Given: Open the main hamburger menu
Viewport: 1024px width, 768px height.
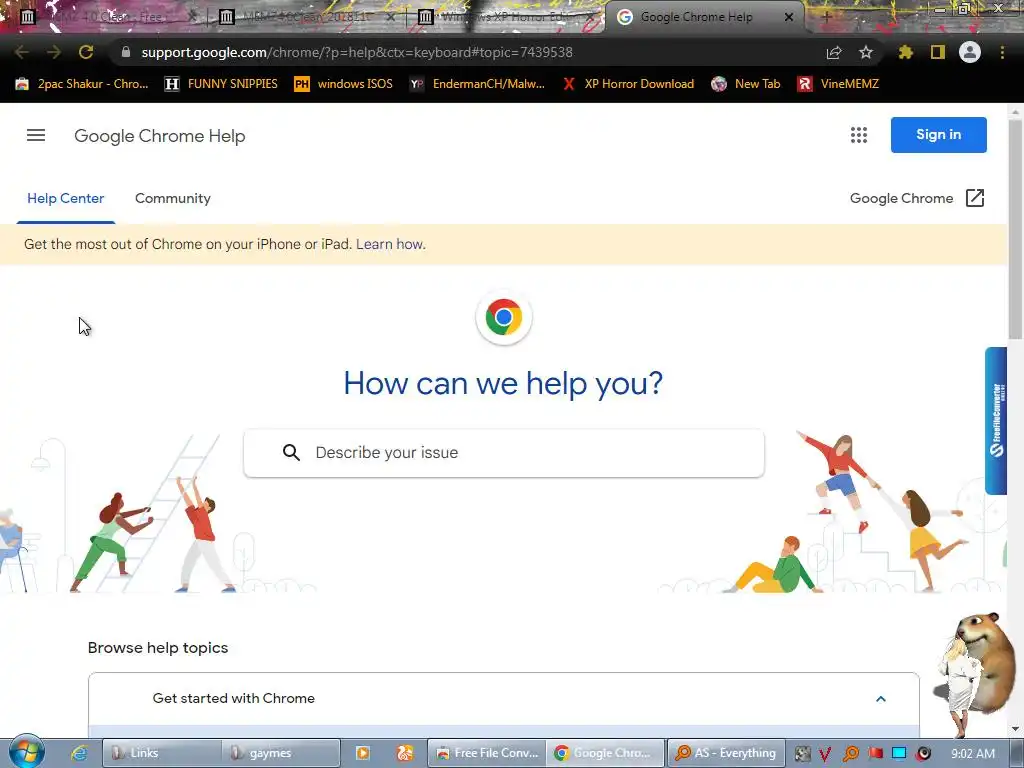Looking at the screenshot, I should (36, 135).
